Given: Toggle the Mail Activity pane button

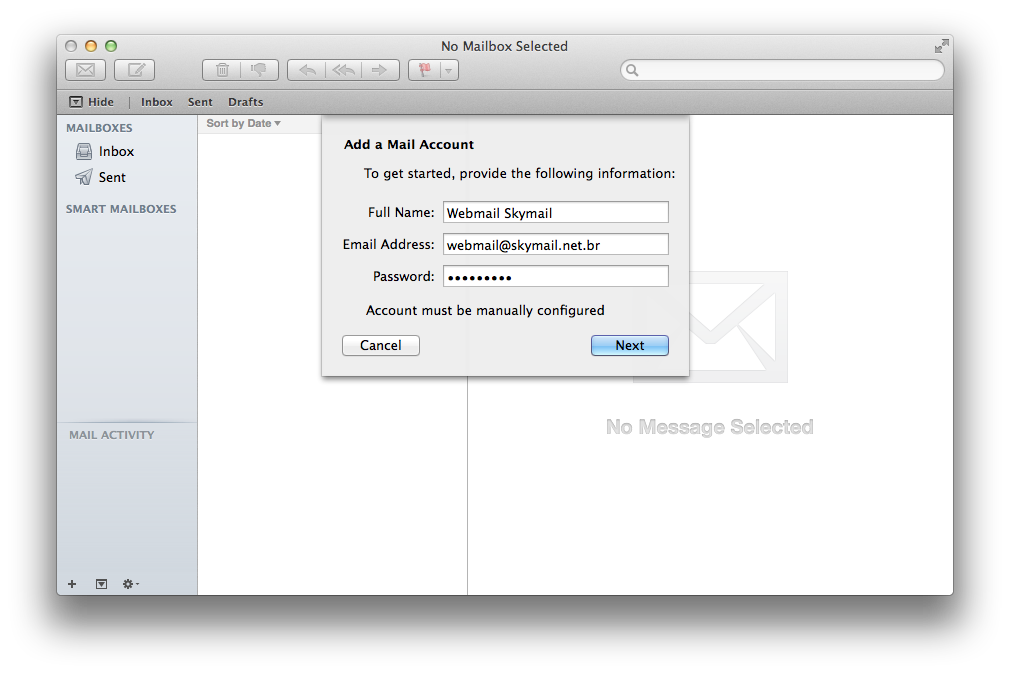Looking at the screenshot, I should tap(101, 584).
